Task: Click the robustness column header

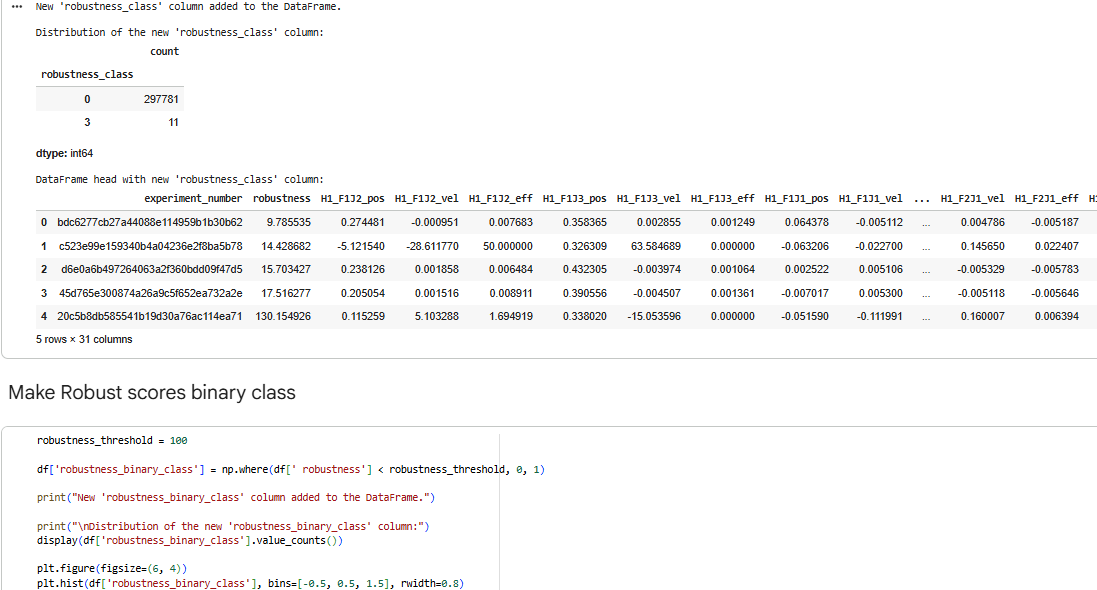Action: pos(282,198)
